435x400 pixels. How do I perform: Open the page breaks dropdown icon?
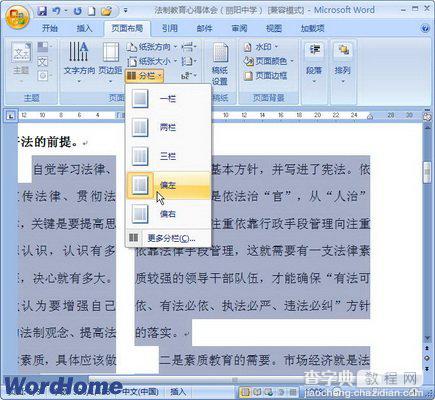(x=189, y=47)
